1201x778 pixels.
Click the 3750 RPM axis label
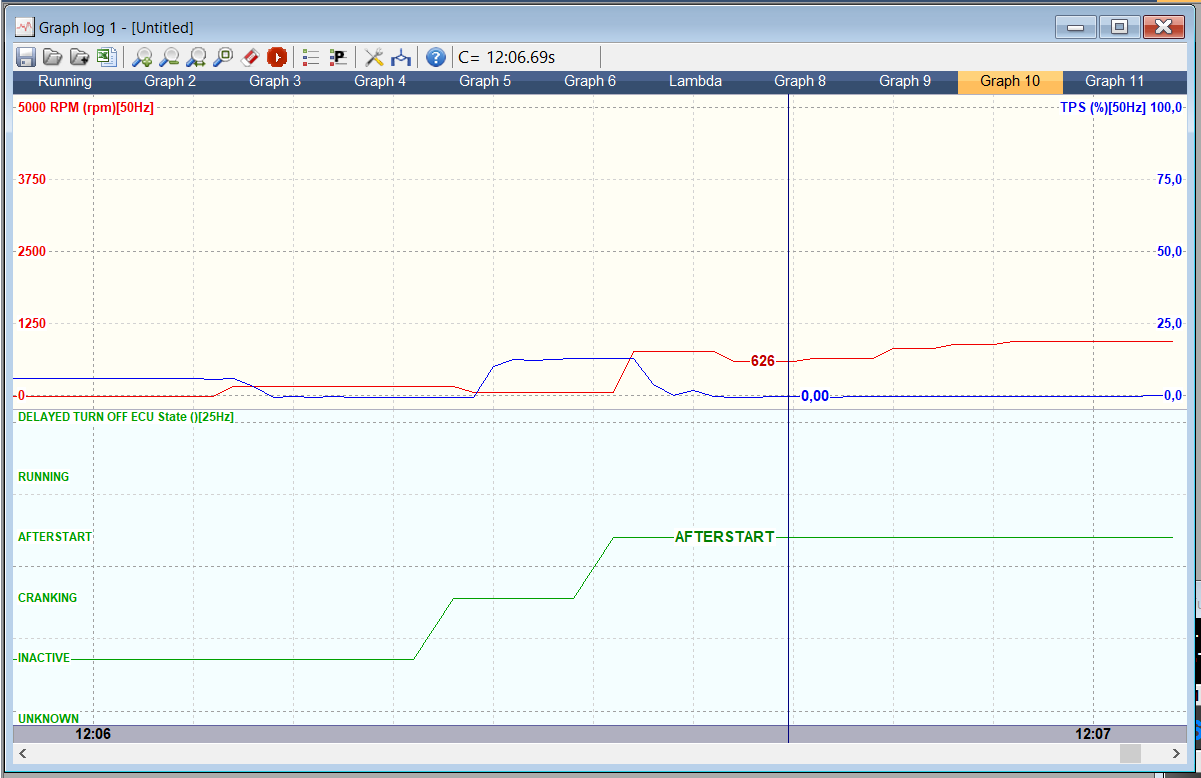point(32,179)
